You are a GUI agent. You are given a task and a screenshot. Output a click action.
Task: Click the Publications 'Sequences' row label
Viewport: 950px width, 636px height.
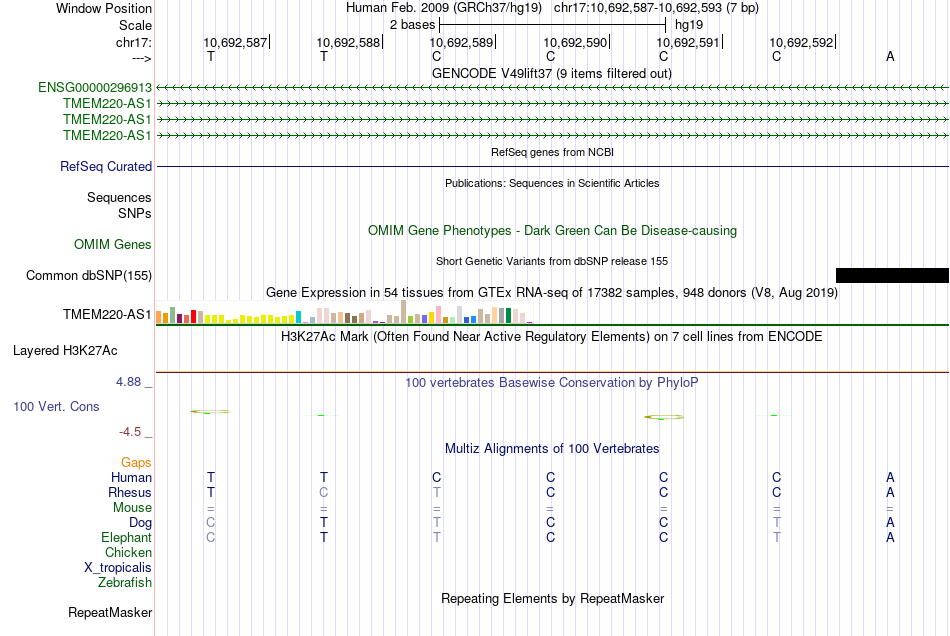click(x=119, y=197)
